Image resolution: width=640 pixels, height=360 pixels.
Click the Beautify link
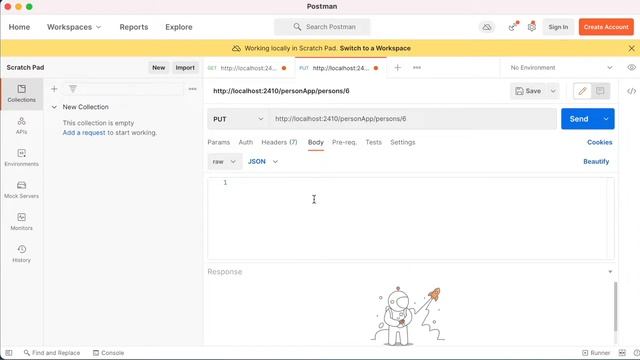(x=596, y=162)
